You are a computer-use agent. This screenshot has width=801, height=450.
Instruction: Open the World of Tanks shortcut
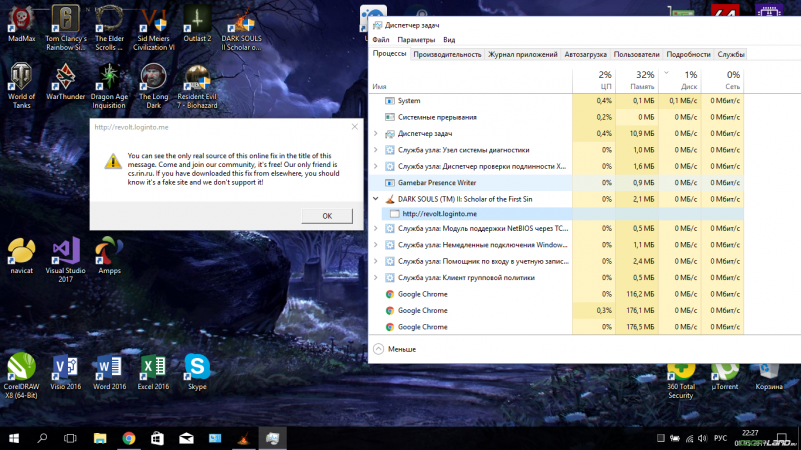pos(21,86)
